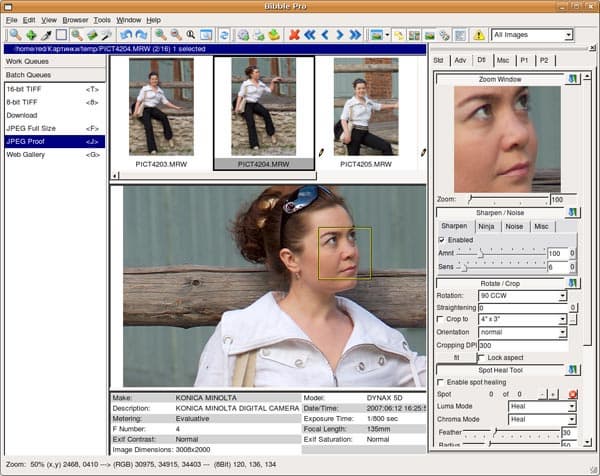Reset Straightening with its 0 button
The height and width of the screenshot is (476, 600).
tap(573, 307)
